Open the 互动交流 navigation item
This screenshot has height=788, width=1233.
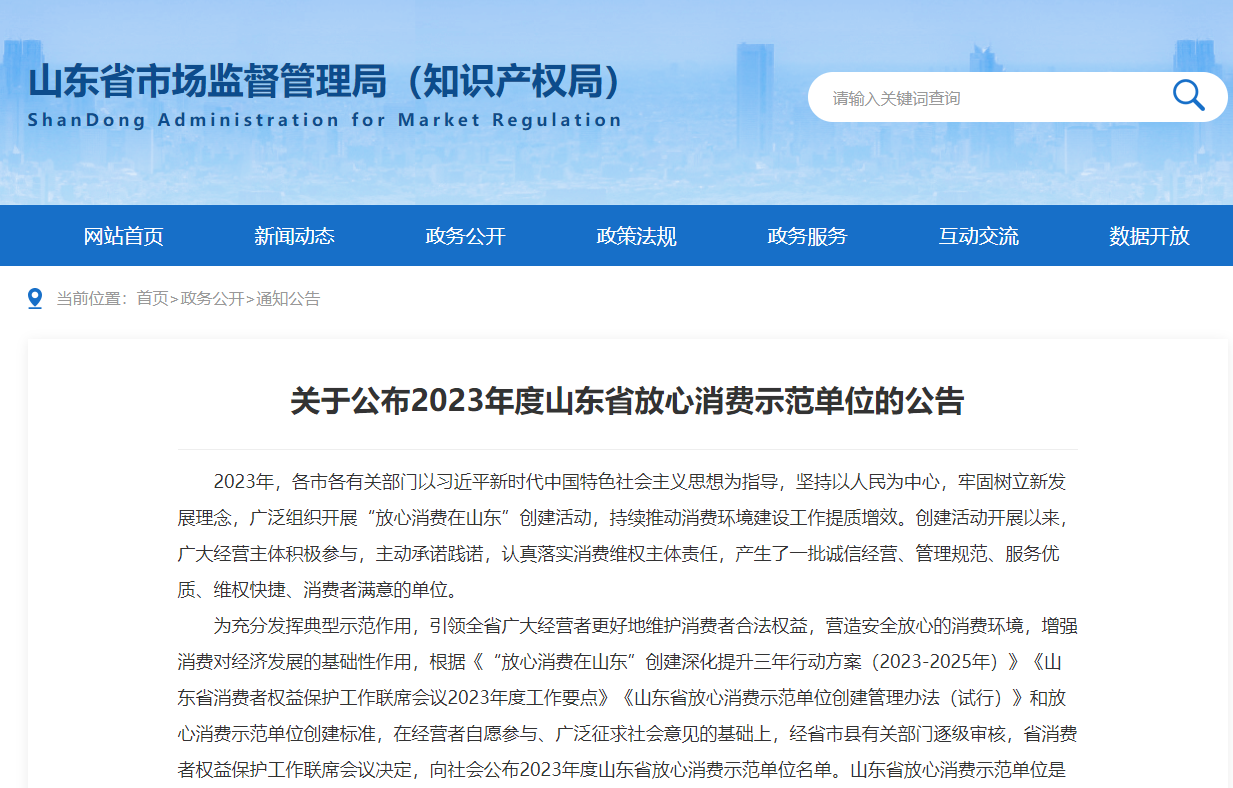coord(978,236)
